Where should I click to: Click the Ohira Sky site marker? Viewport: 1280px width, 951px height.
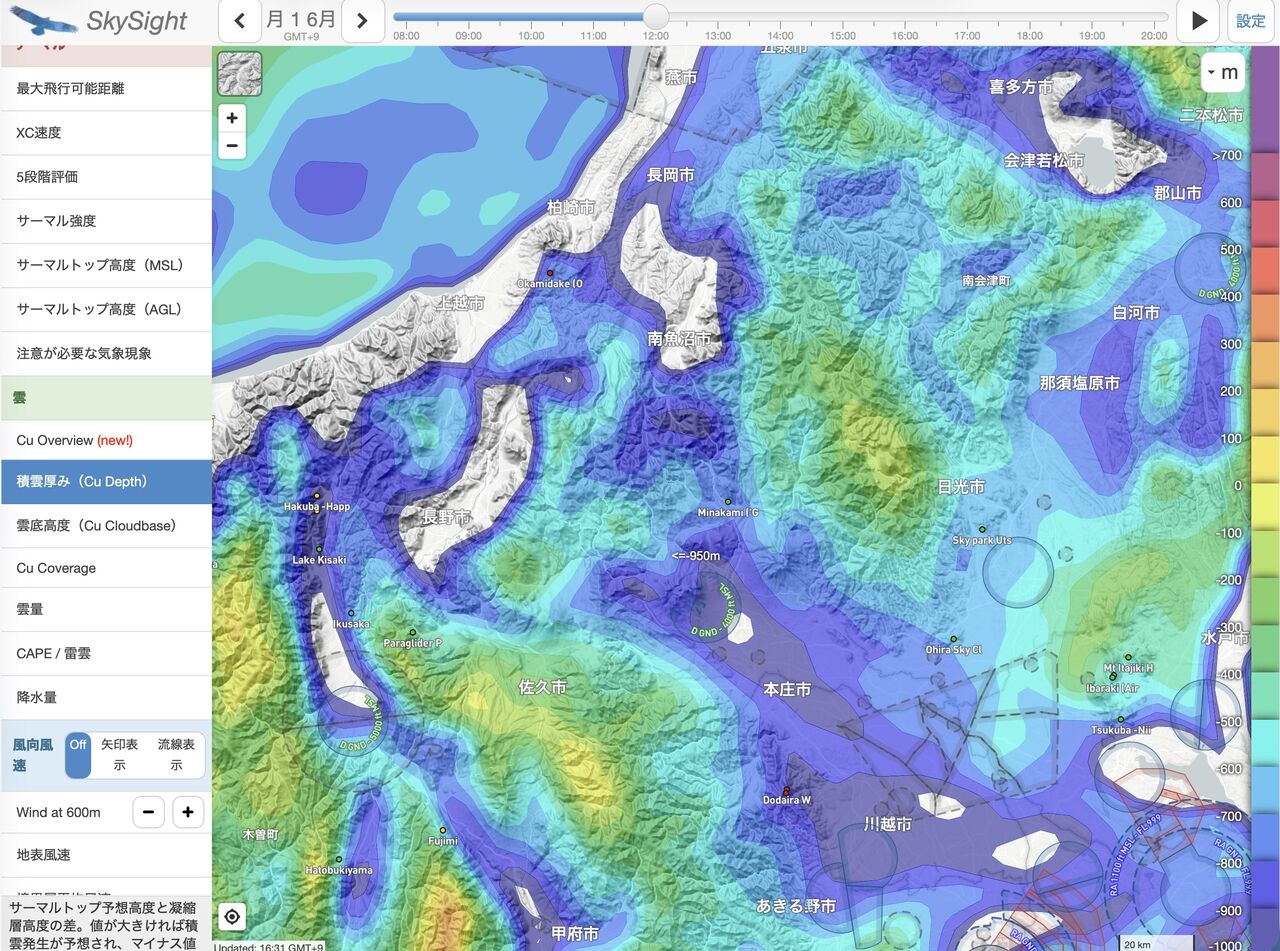[953, 639]
